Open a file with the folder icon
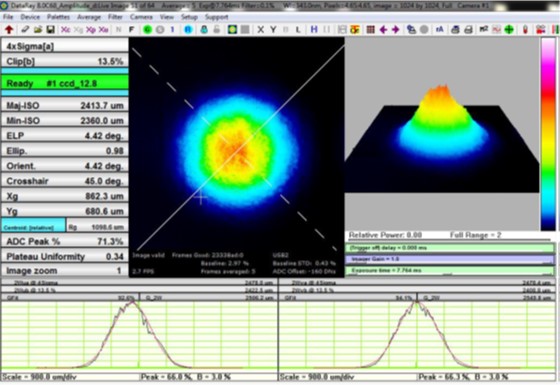The image size is (560, 385). pos(38,30)
